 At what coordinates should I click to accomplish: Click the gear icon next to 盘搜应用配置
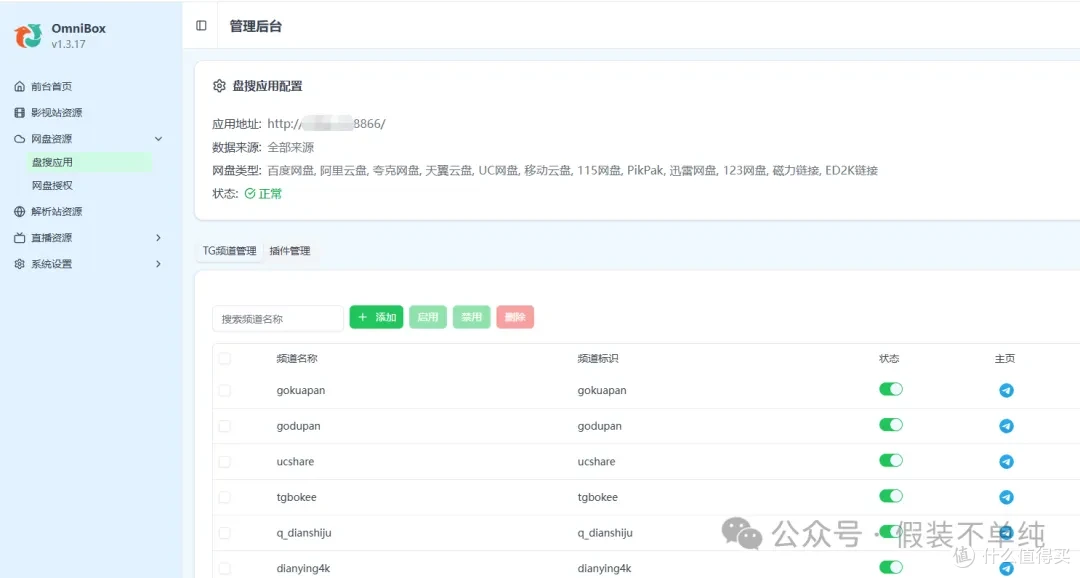pyautogui.click(x=219, y=85)
